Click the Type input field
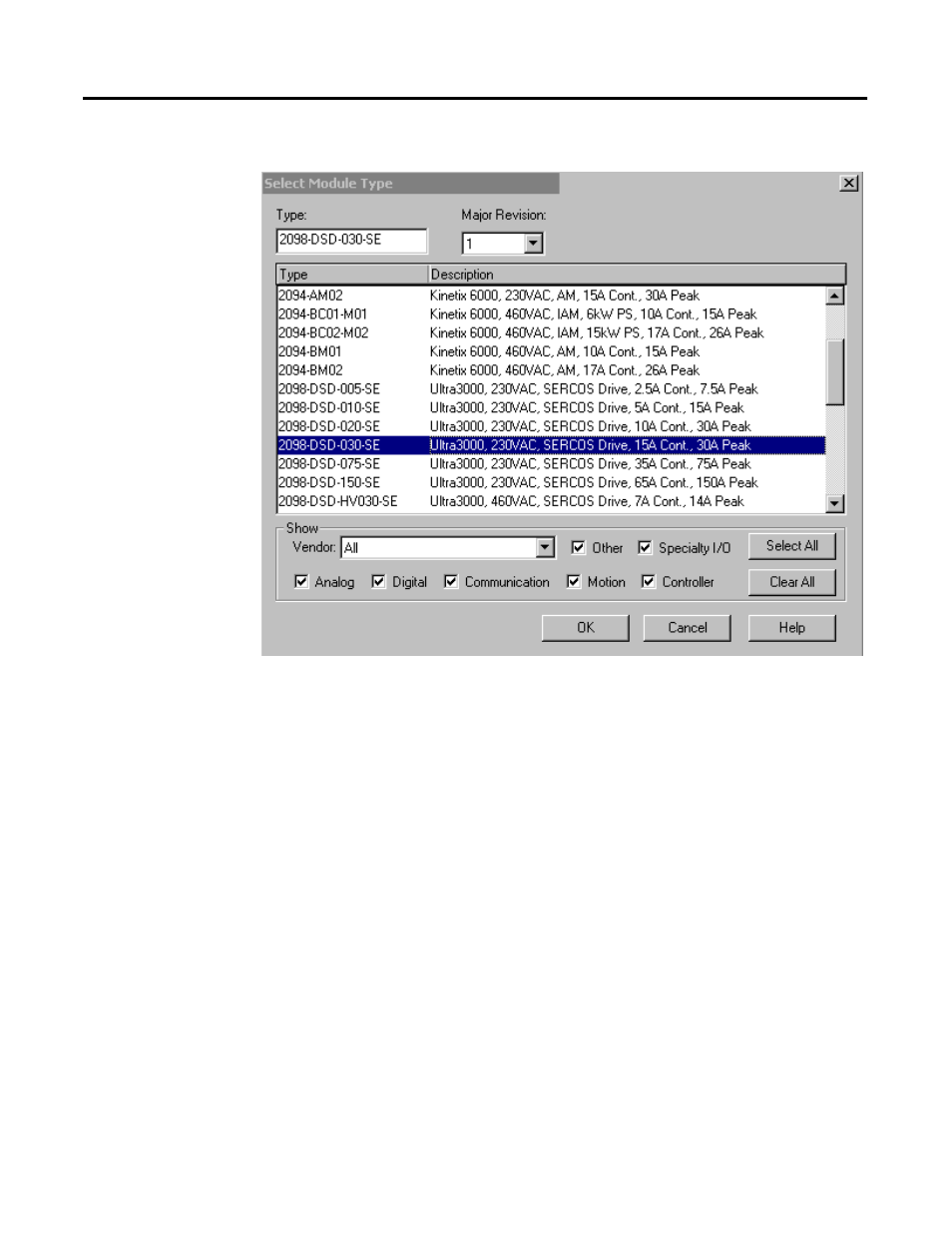 351,241
